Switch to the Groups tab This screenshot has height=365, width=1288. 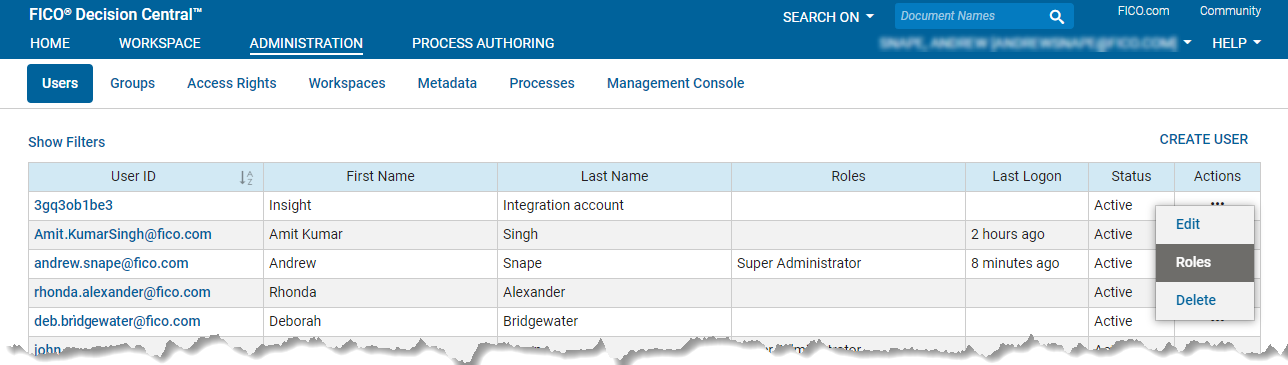pos(133,84)
